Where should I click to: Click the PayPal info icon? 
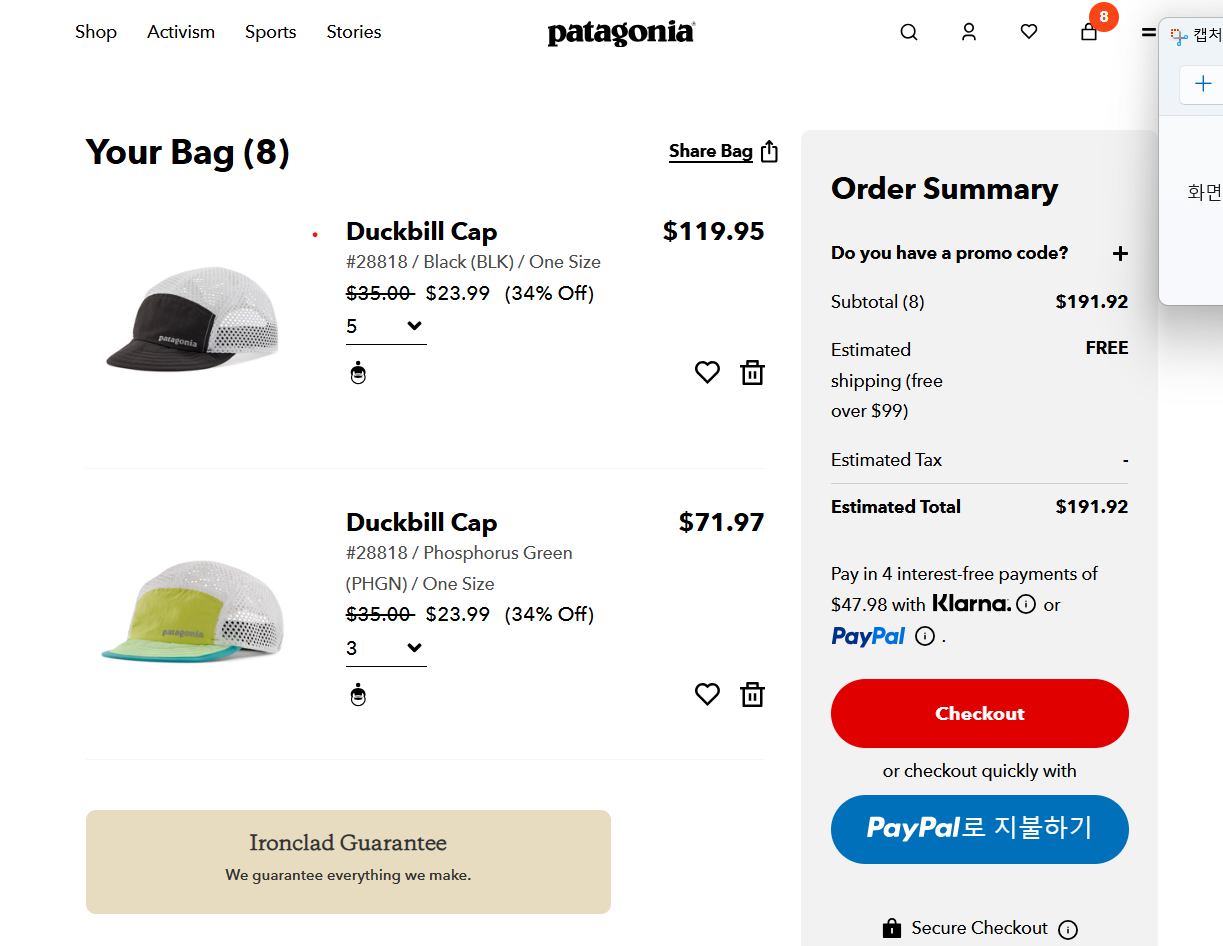[x=925, y=636]
